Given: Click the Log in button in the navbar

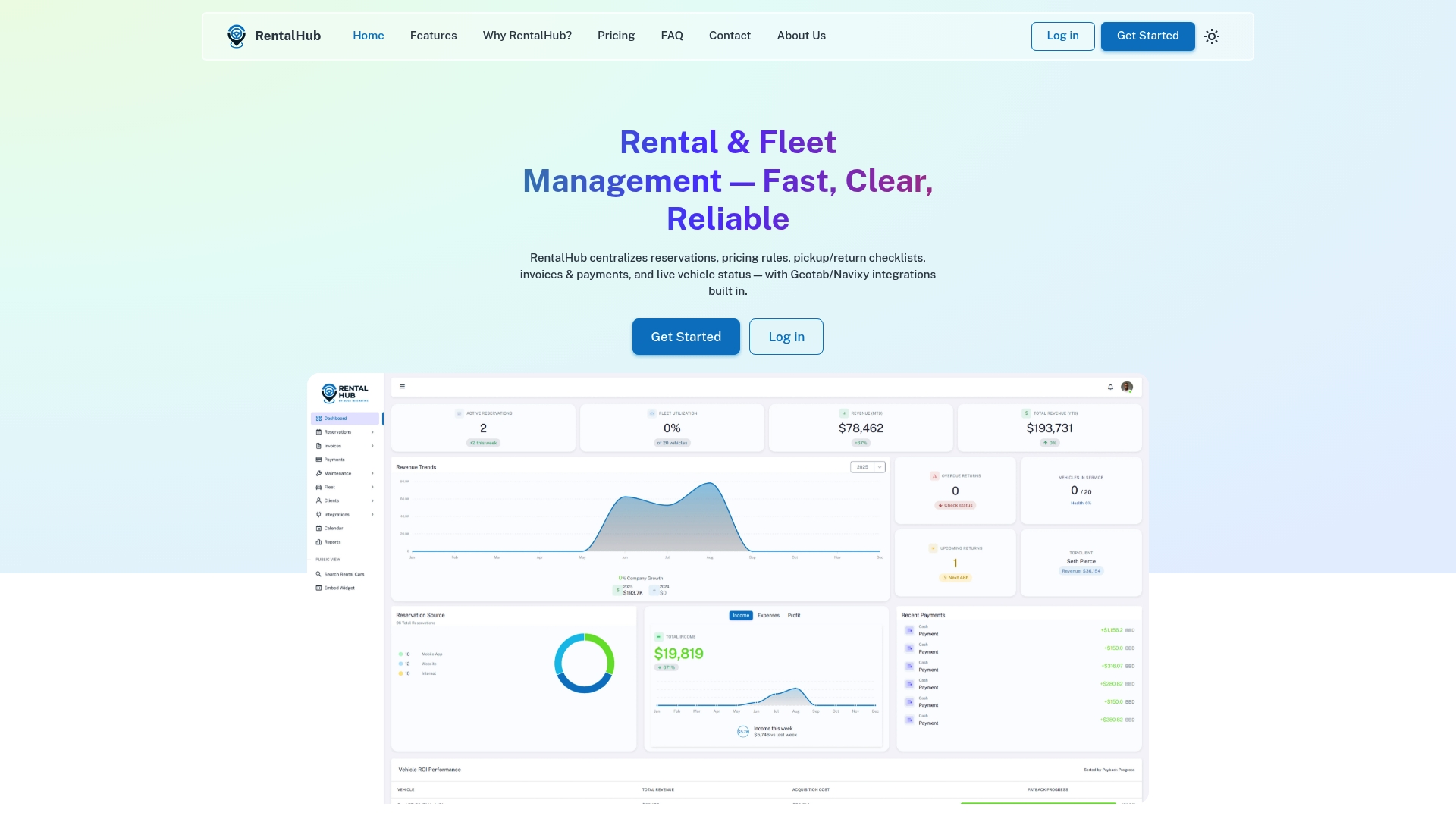Looking at the screenshot, I should (1062, 36).
